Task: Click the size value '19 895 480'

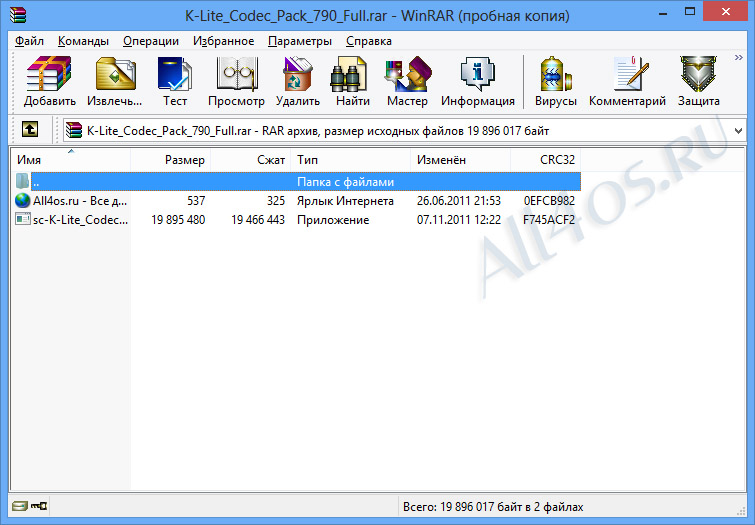Action: [x=178, y=220]
